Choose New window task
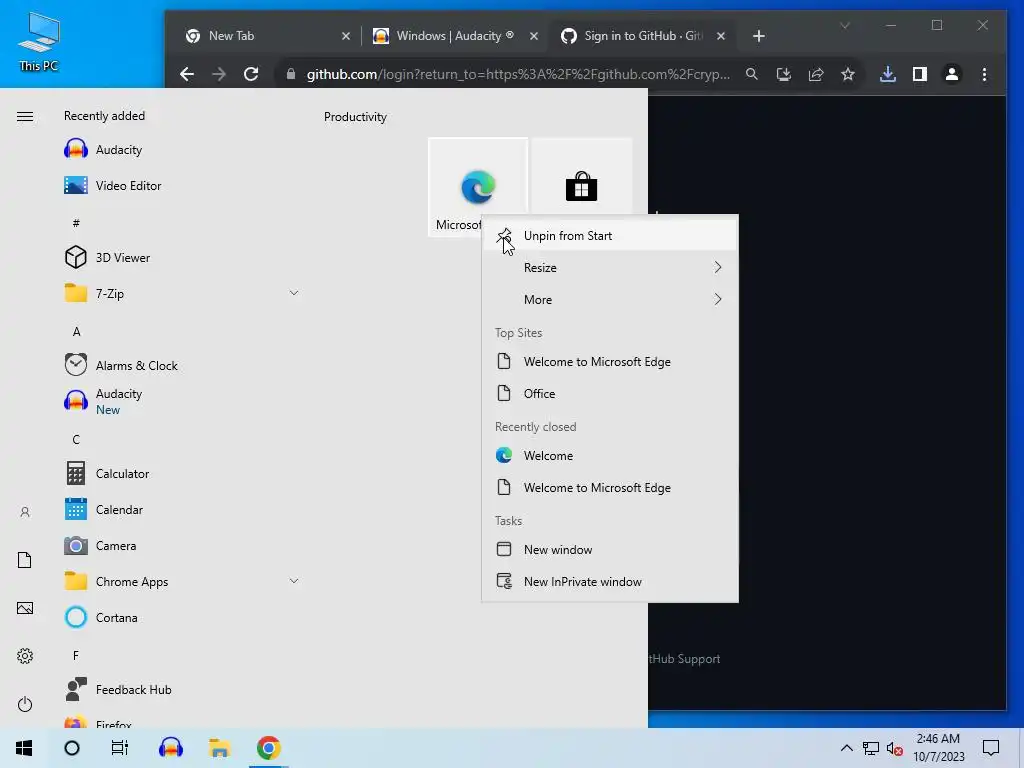Screen dimensions: 1024x768 coord(610,550)
